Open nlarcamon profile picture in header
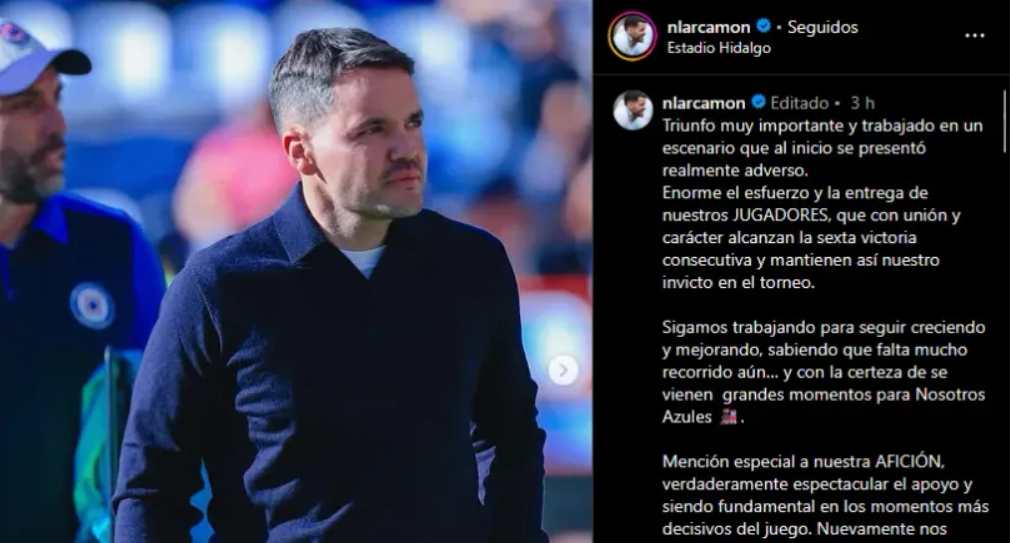Screen dimensions: 1010x543 click(632, 36)
